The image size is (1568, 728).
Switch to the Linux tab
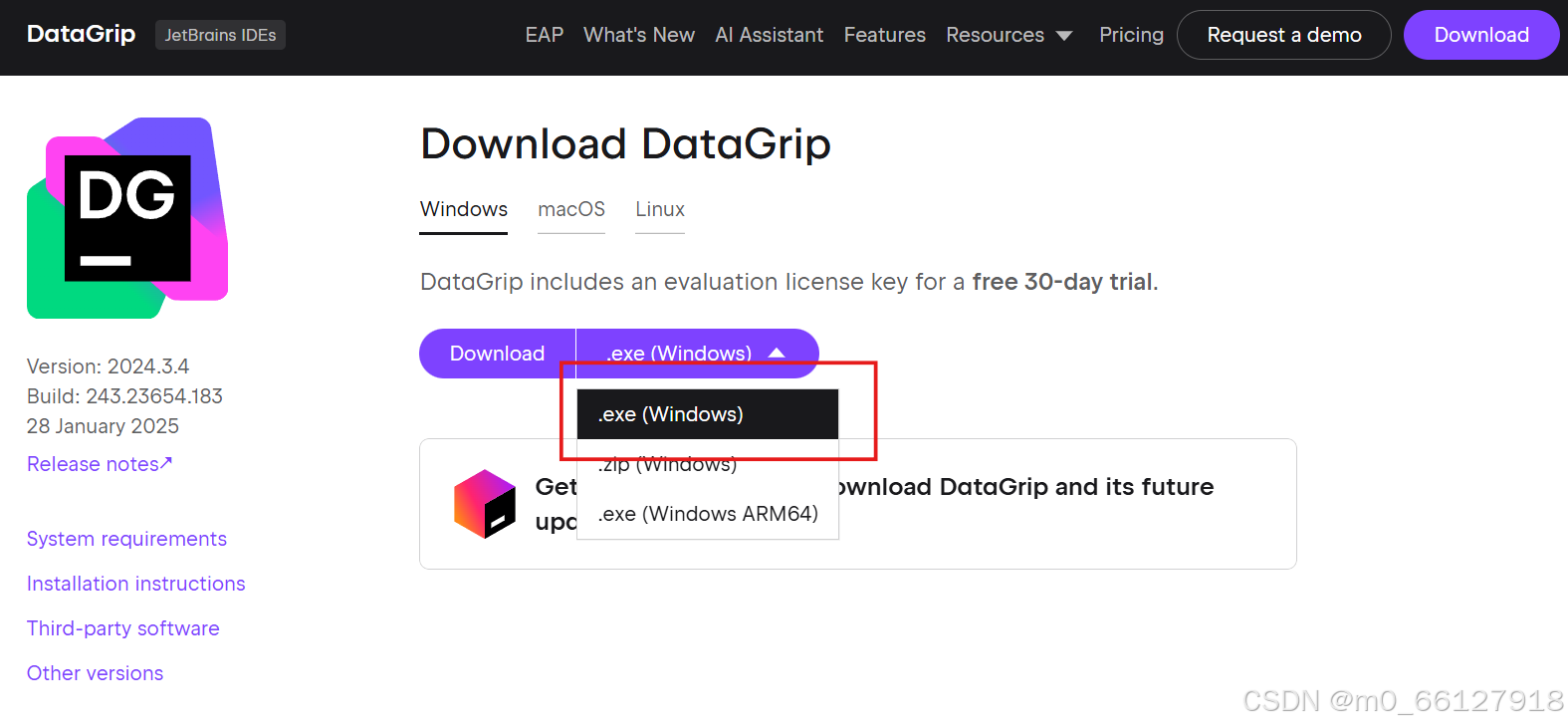[x=659, y=209]
